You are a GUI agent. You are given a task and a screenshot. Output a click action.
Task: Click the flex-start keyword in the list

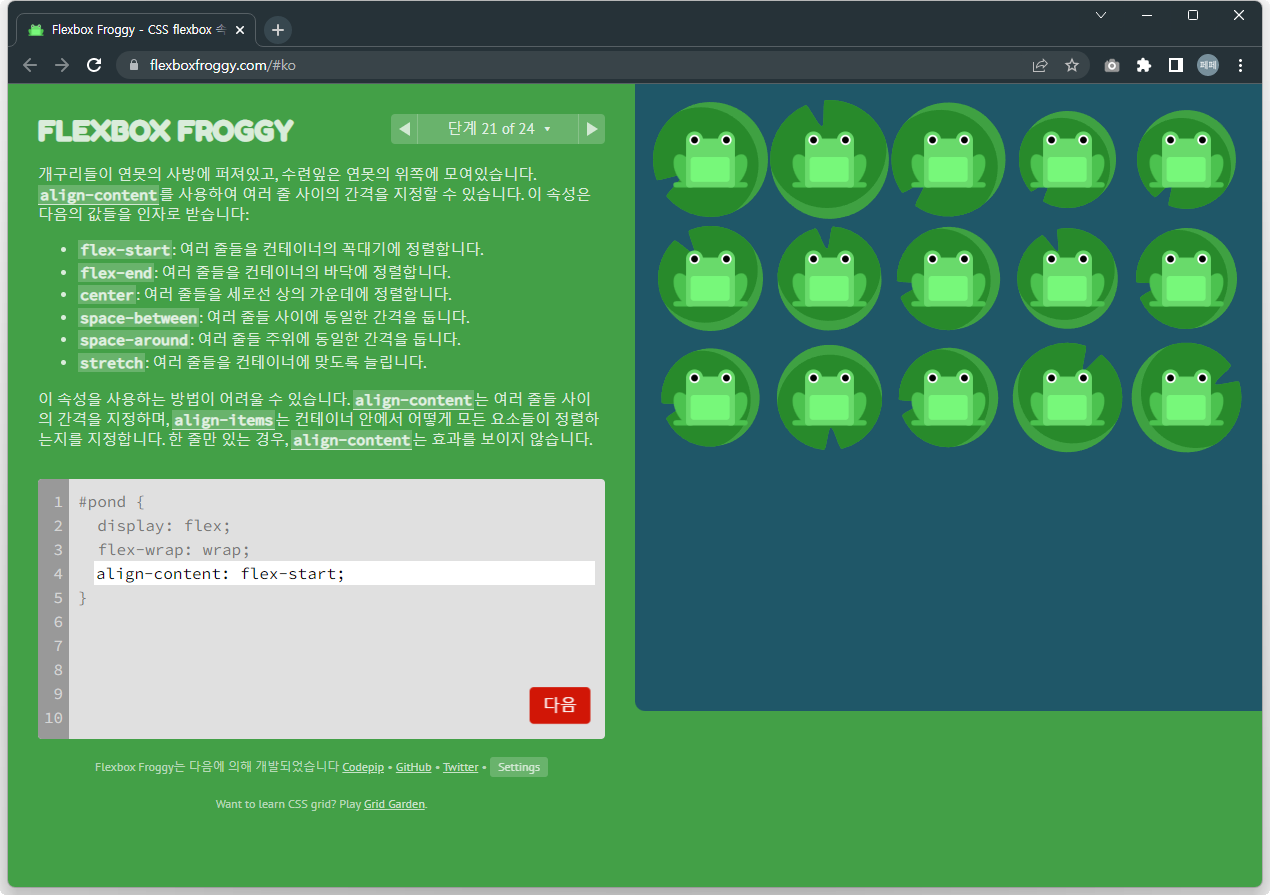[126, 250]
